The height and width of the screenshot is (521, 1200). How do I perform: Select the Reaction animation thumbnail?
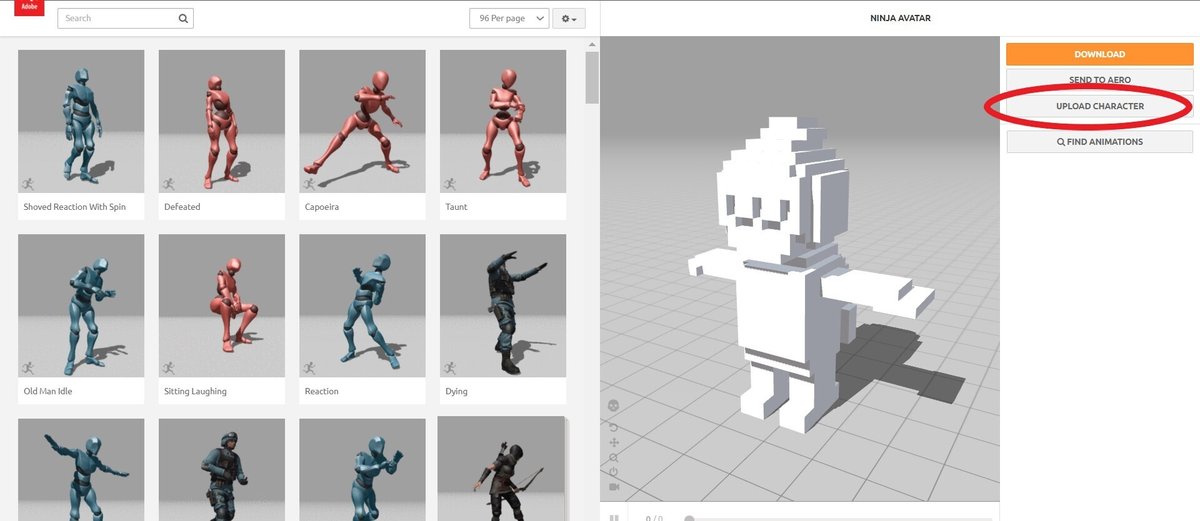(x=362, y=306)
